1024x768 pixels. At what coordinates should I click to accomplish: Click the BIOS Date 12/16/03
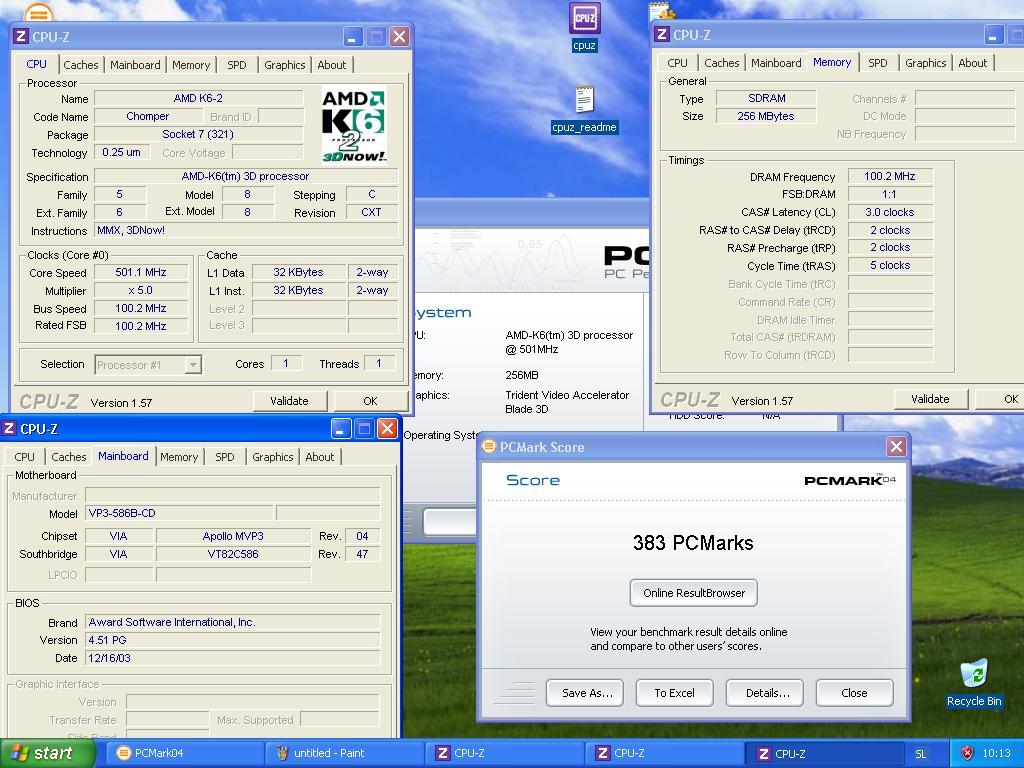(232, 658)
